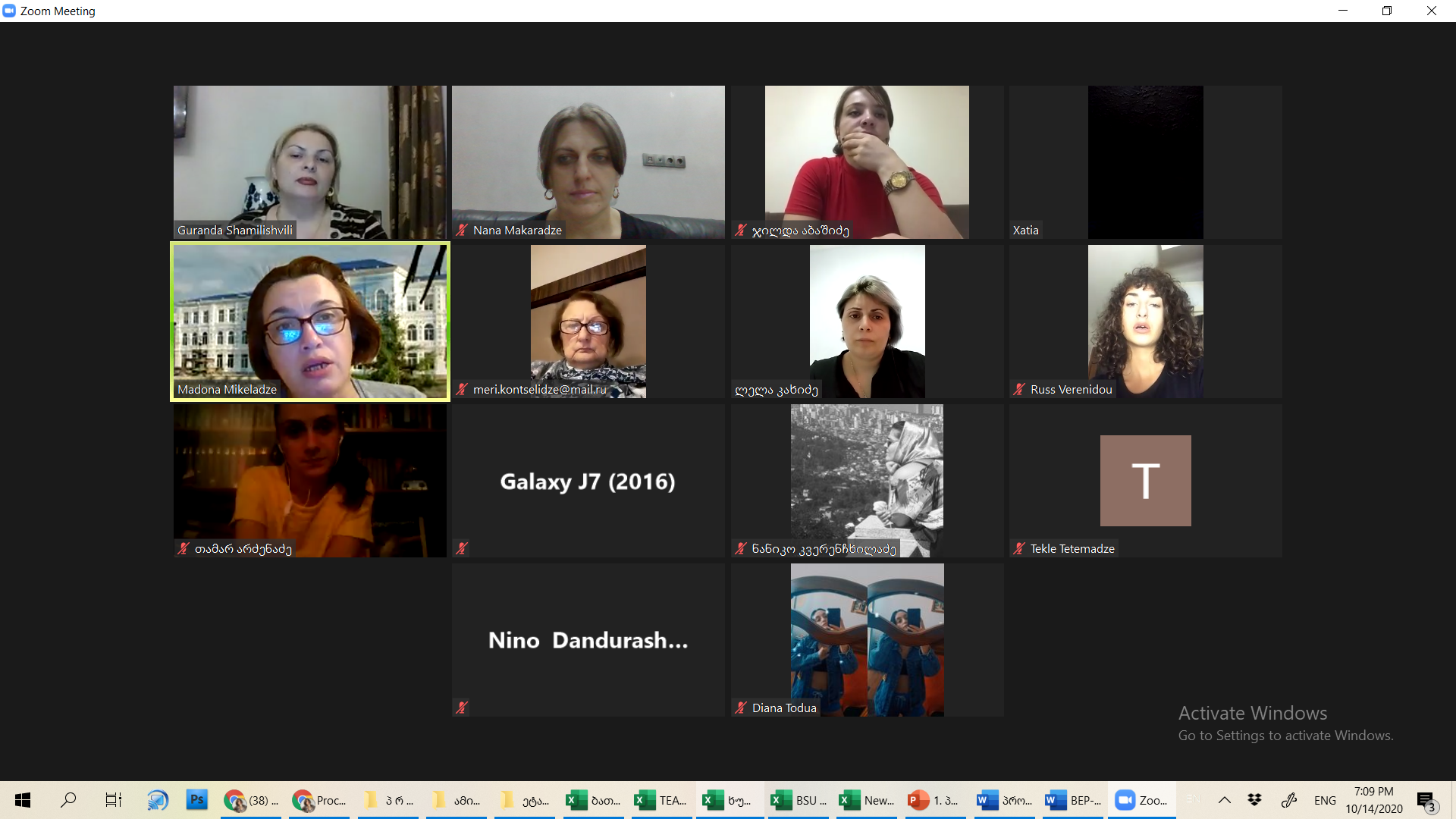Image resolution: width=1456 pixels, height=819 pixels.
Task: Open the Dropbox tray icon
Action: (1254, 800)
